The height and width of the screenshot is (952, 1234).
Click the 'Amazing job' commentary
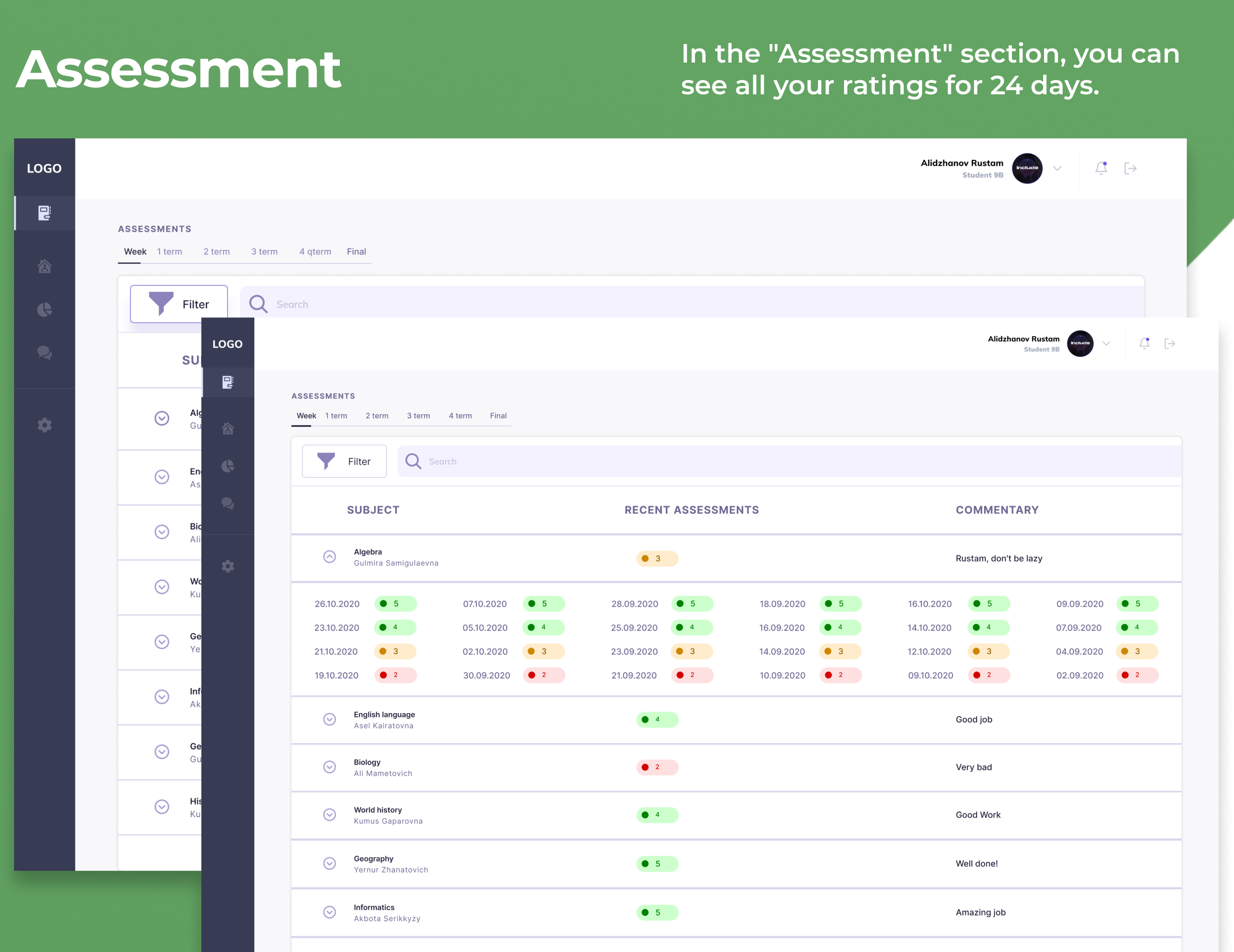[x=980, y=912]
